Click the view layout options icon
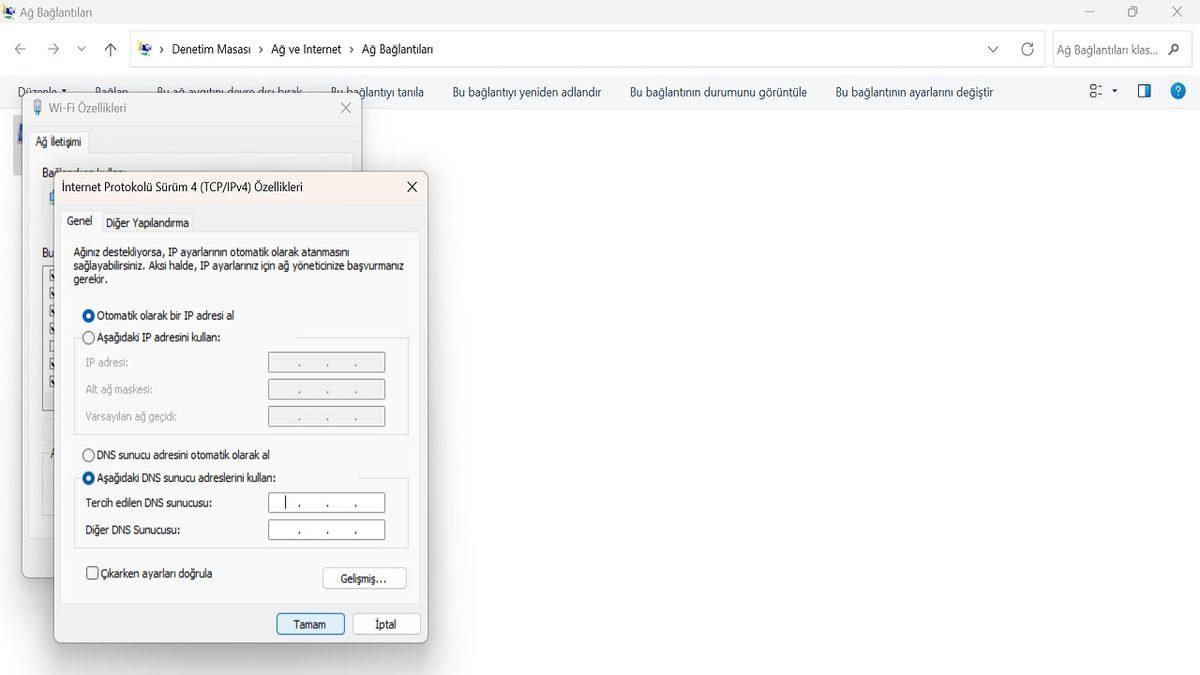The image size is (1200, 675). [x=1096, y=91]
